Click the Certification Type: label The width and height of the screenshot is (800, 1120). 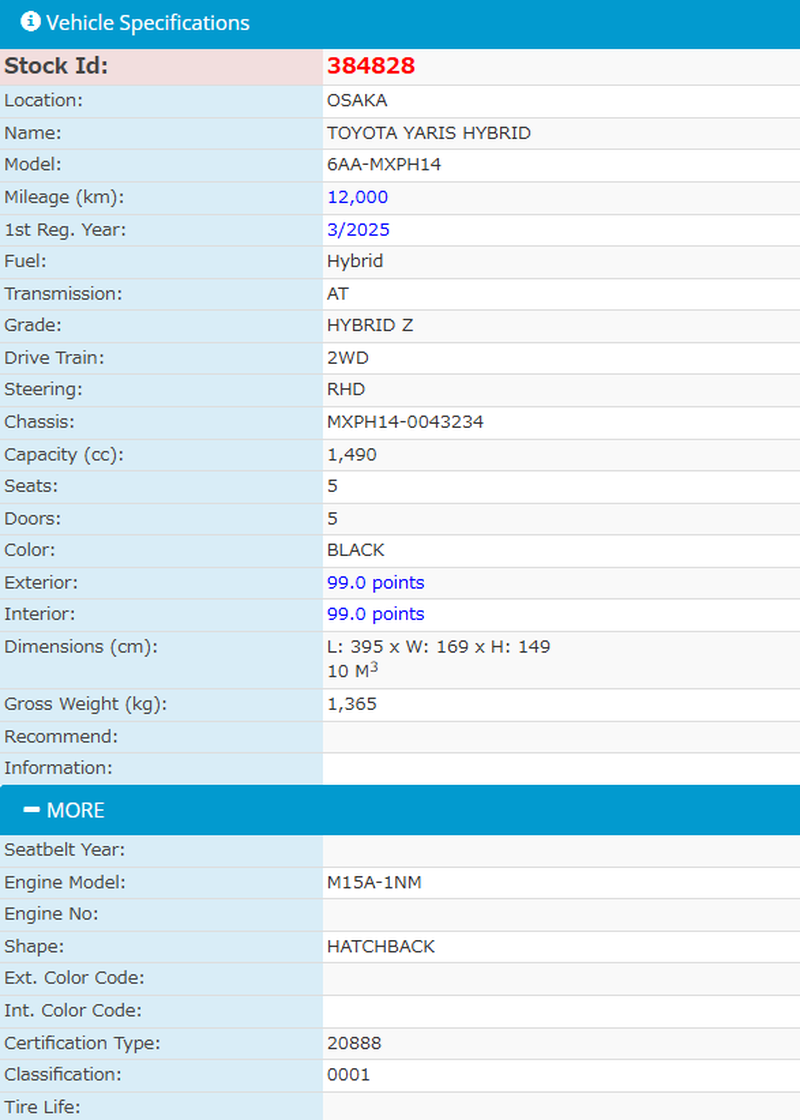pyautogui.click(x=82, y=1044)
